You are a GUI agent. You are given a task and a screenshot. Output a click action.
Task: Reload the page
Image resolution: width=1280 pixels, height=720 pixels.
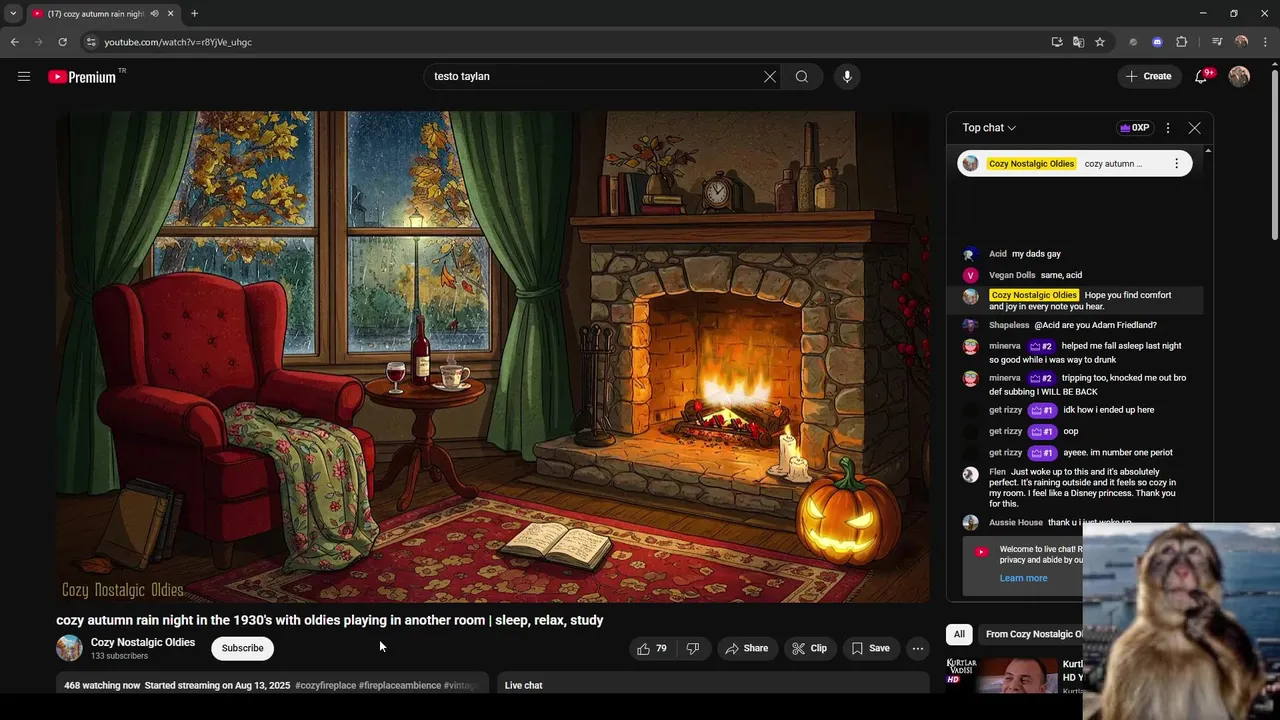click(x=62, y=42)
